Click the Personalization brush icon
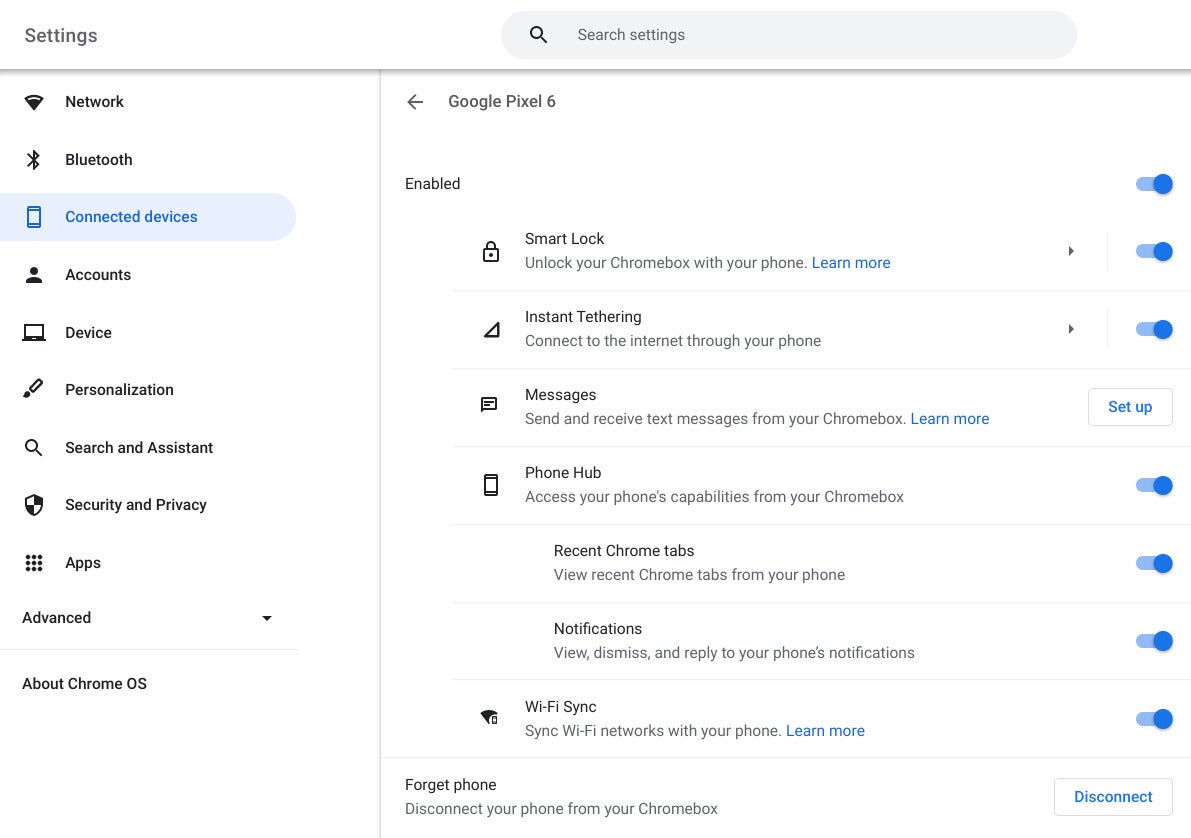The image size is (1191, 838). pyautogui.click(x=33, y=389)
